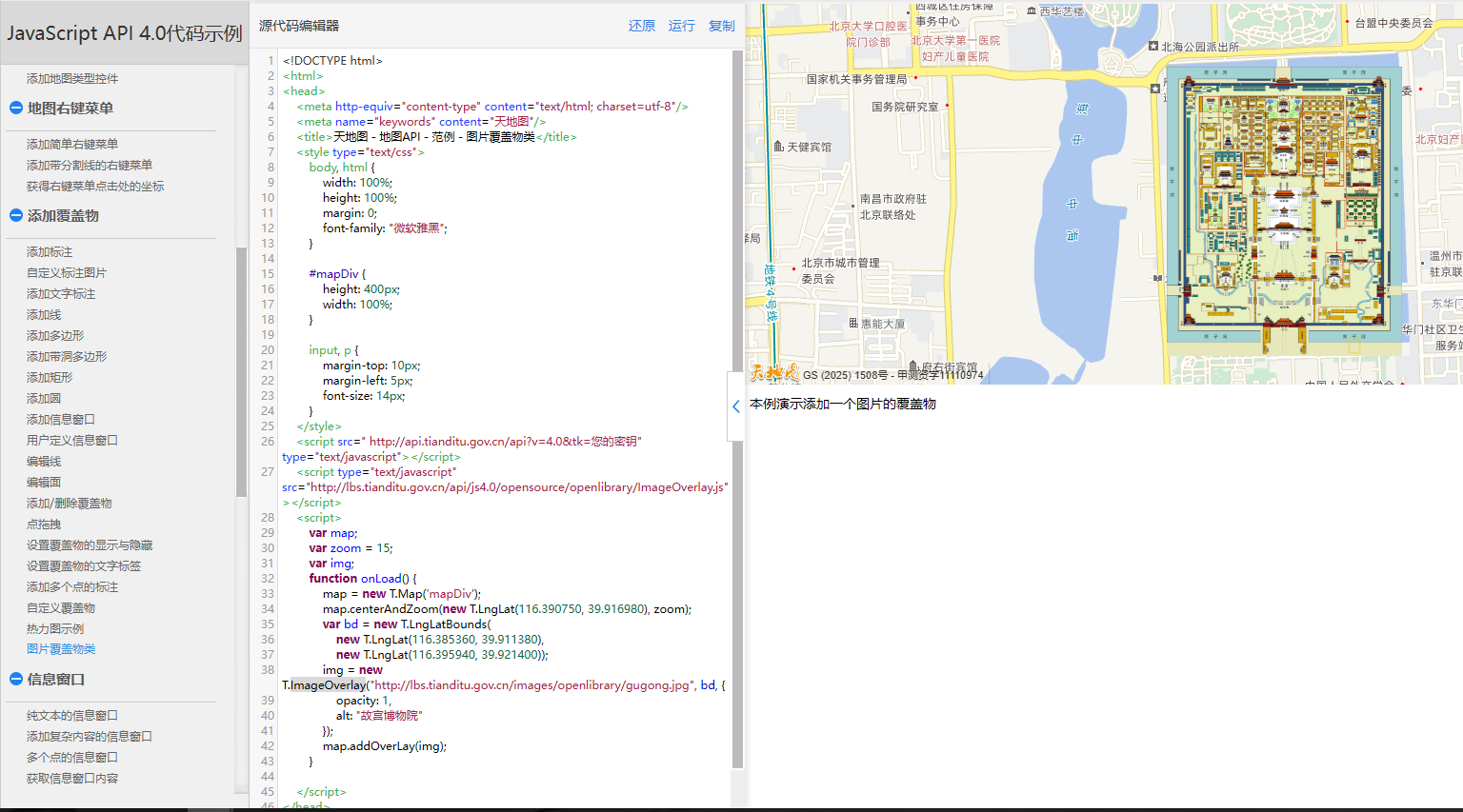Image resolution: width=1463 pixels, height=812 pixels.
Task: Click the 西华艺楼 building icon on map
Action: 1032,11
